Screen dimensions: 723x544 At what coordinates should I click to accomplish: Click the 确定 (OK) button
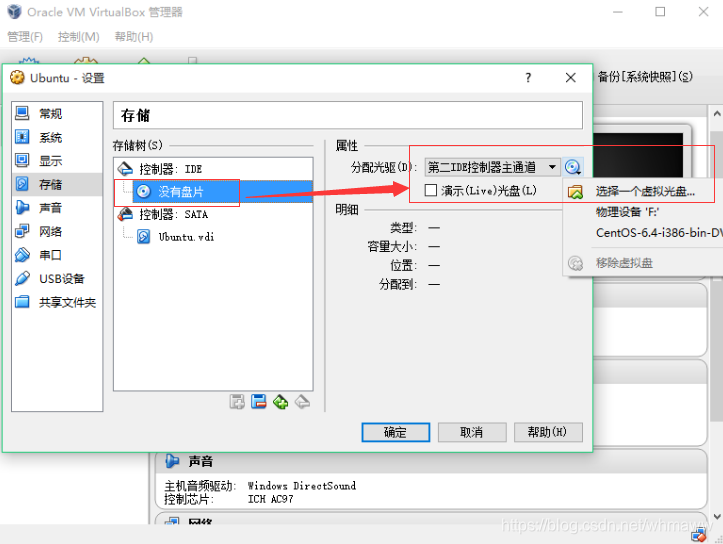[396, 432]
